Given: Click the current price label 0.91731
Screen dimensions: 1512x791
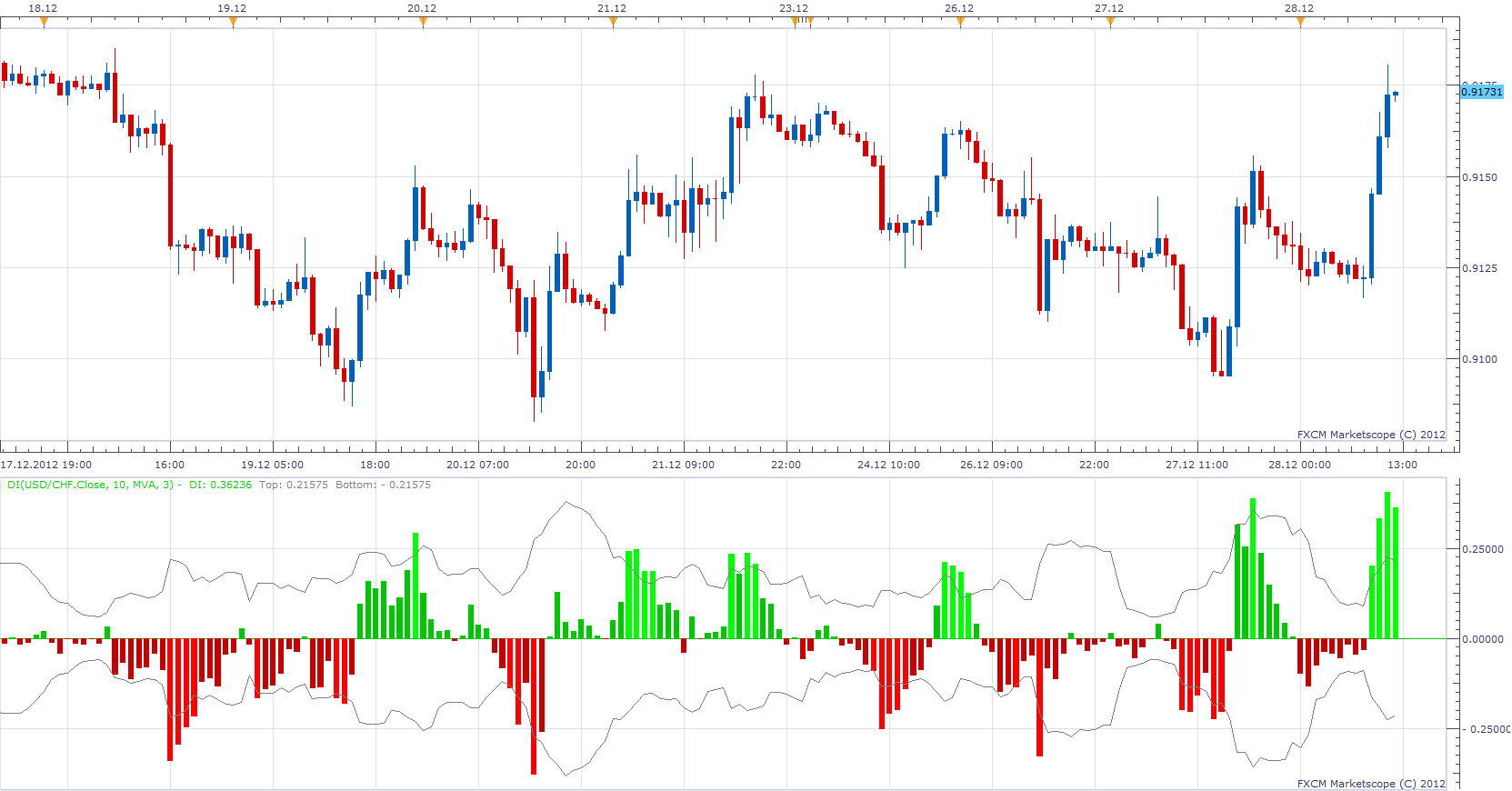Looking at the screenshot, I should (1482, 92).
